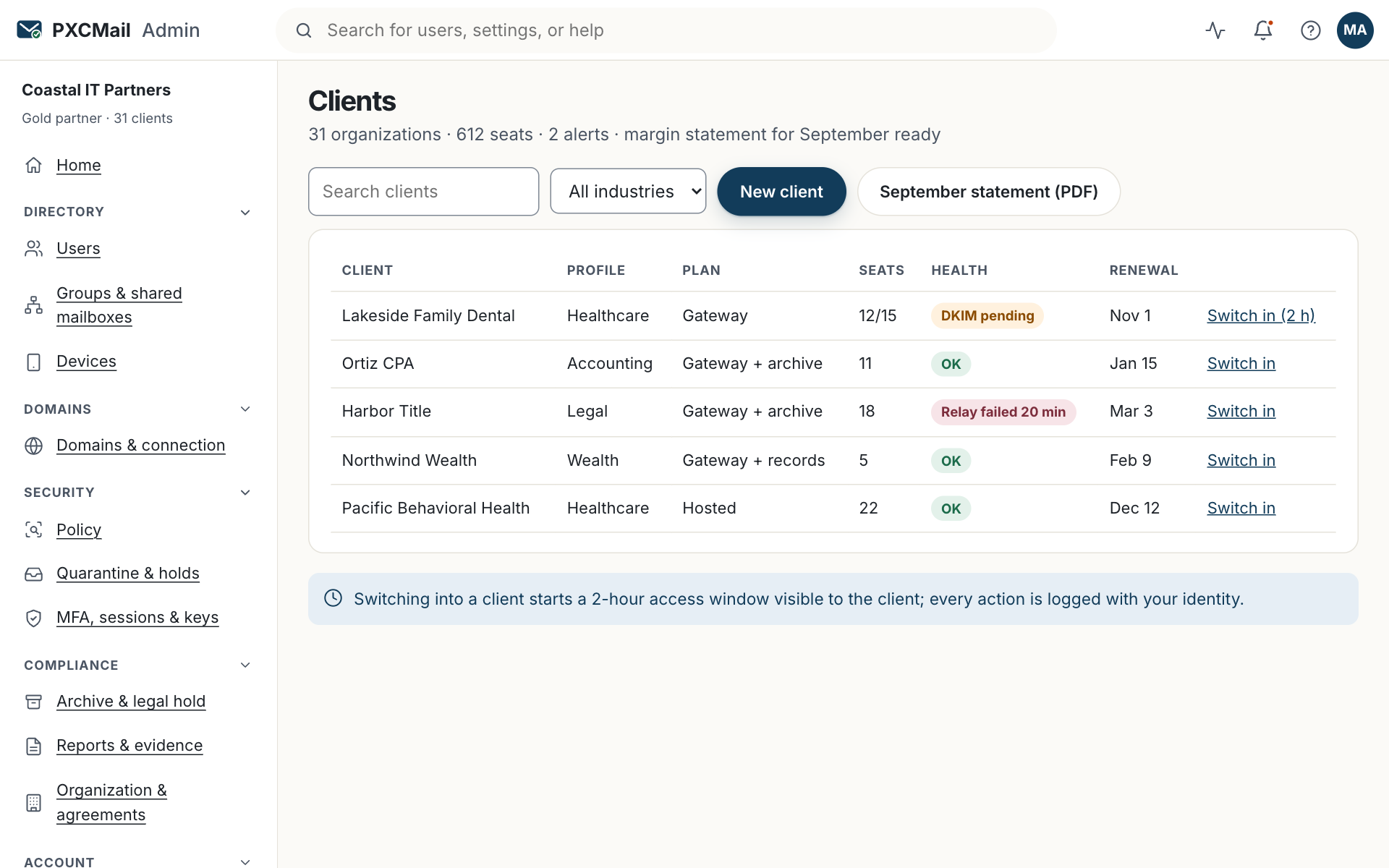The width and height of the screenshot is (1389, 868).
Task: Go to Home in sidebar
Action: 79,165
